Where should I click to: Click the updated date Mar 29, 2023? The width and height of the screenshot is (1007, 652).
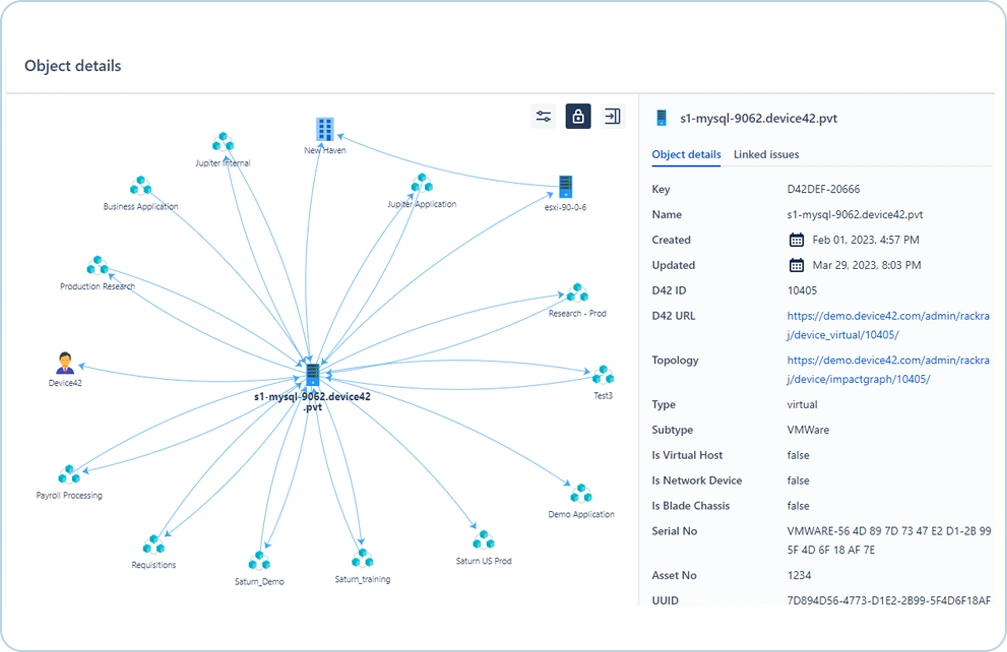pyautogui.click(x=866, y=265)
